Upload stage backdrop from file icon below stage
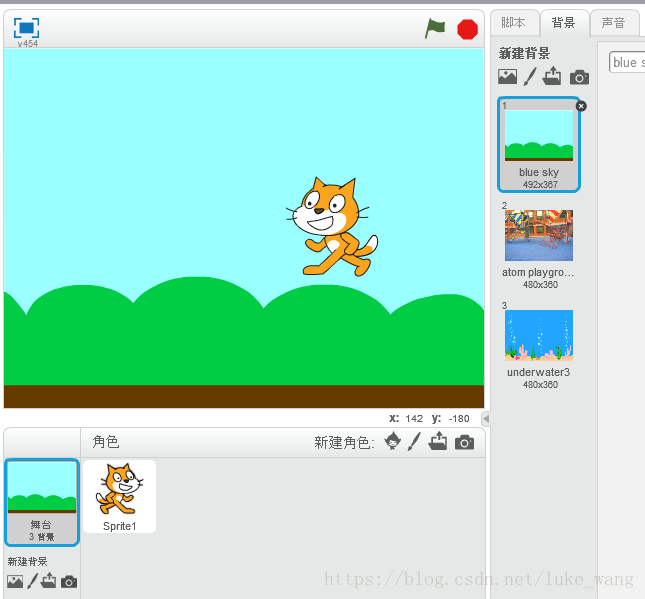This screenshot has height=599, width=645. [x=49, y=580]
